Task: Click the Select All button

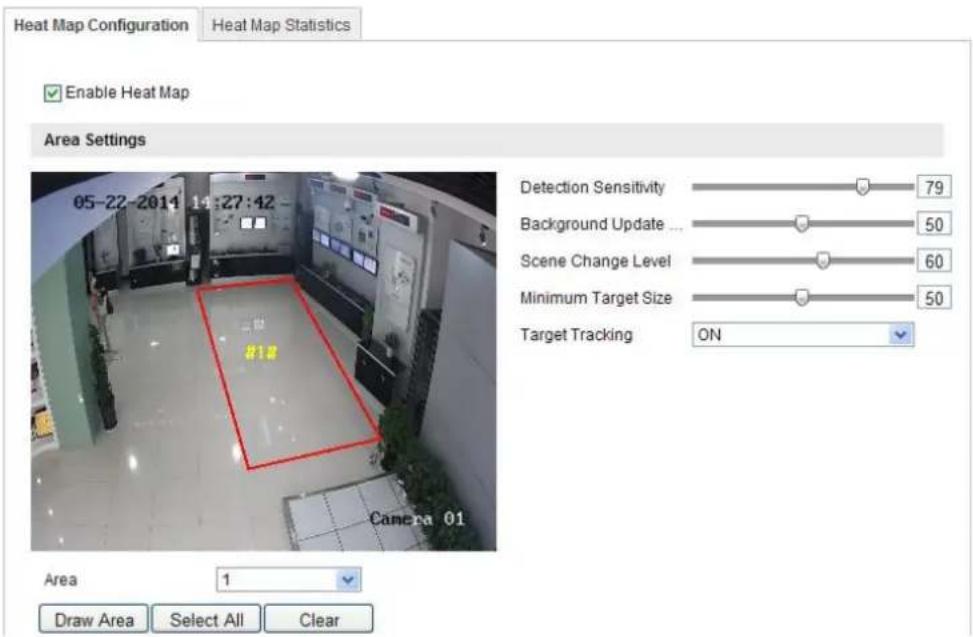Action: [x=206, y=620]
